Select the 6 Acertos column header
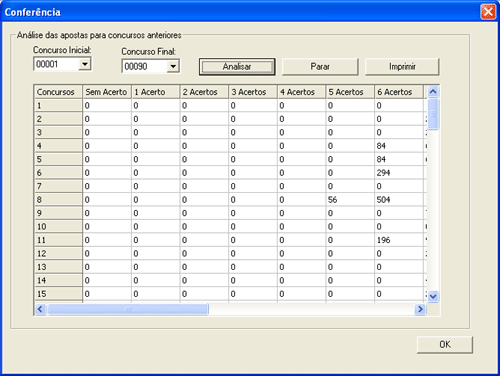500x376 pixels. [x=399, y=92]
